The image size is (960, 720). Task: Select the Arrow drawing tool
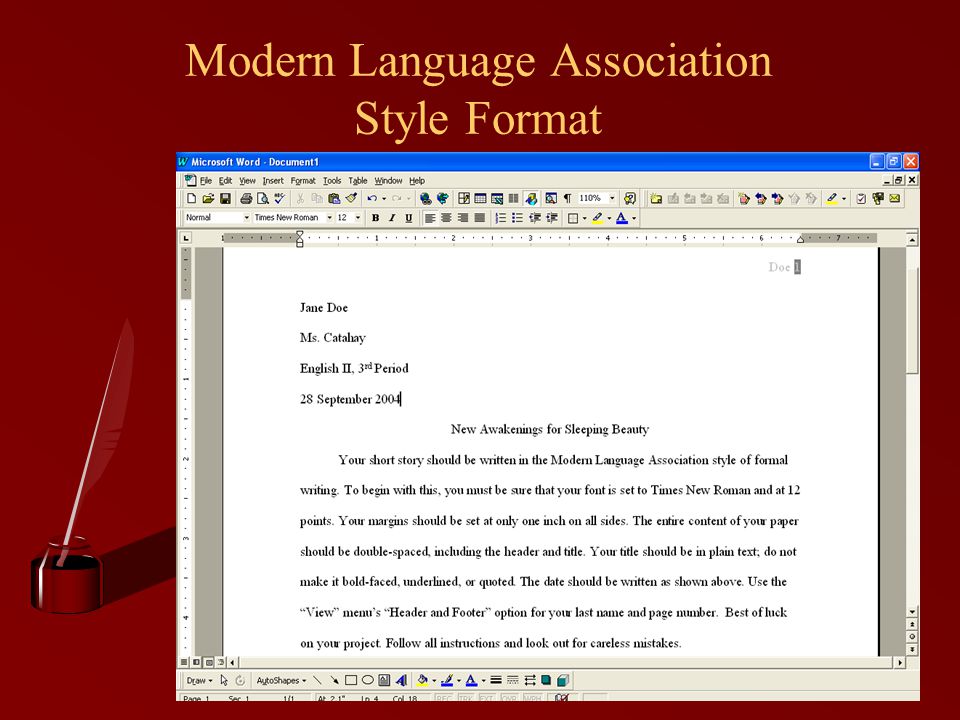pos(334,680)
